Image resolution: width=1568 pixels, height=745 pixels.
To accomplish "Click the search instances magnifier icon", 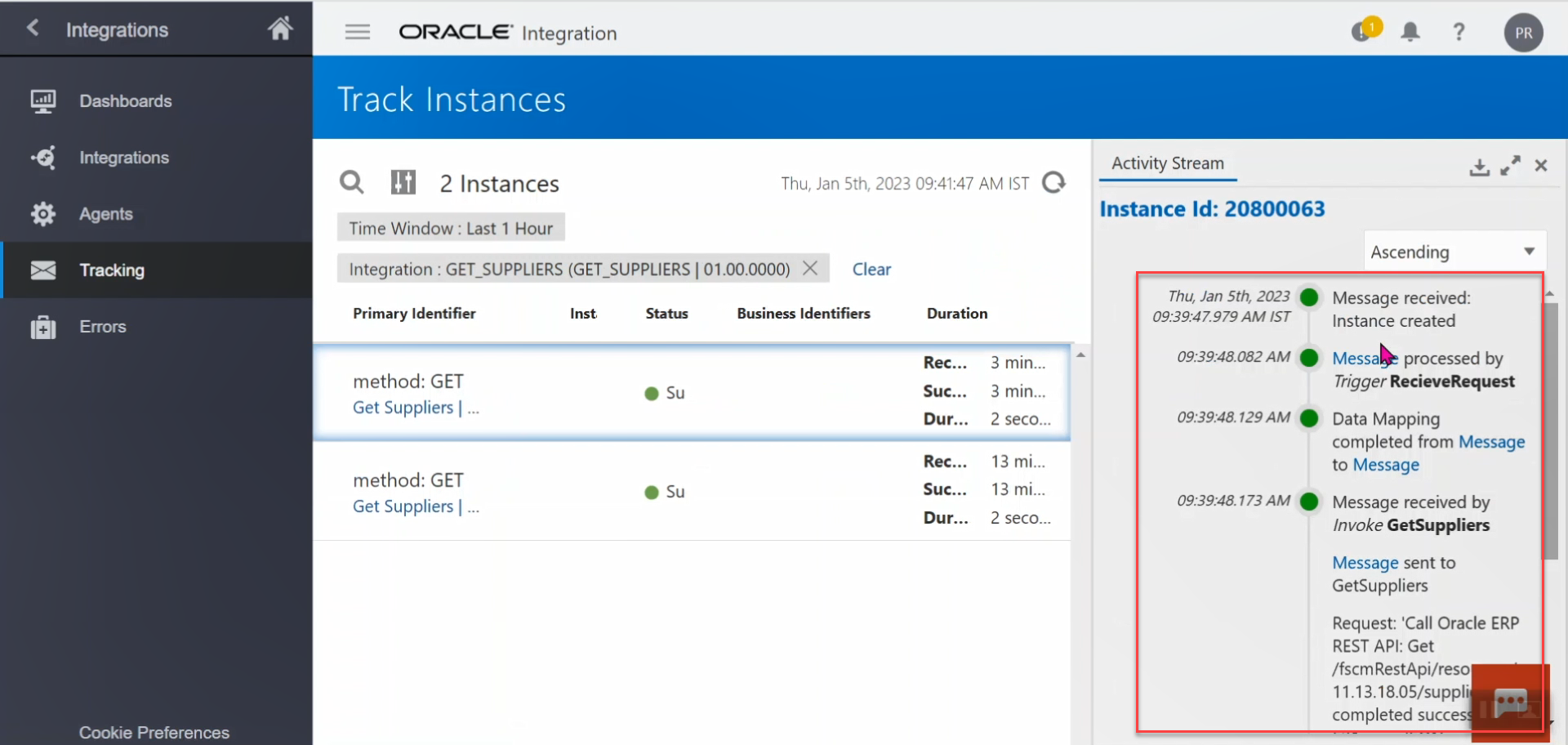I will point(351,182).
